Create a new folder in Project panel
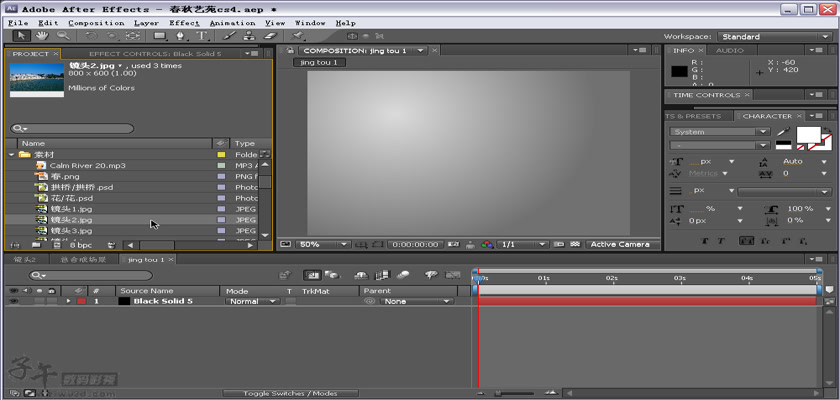Image resolution: width=840 pixels, height=400 pixels. click(36, 245)
